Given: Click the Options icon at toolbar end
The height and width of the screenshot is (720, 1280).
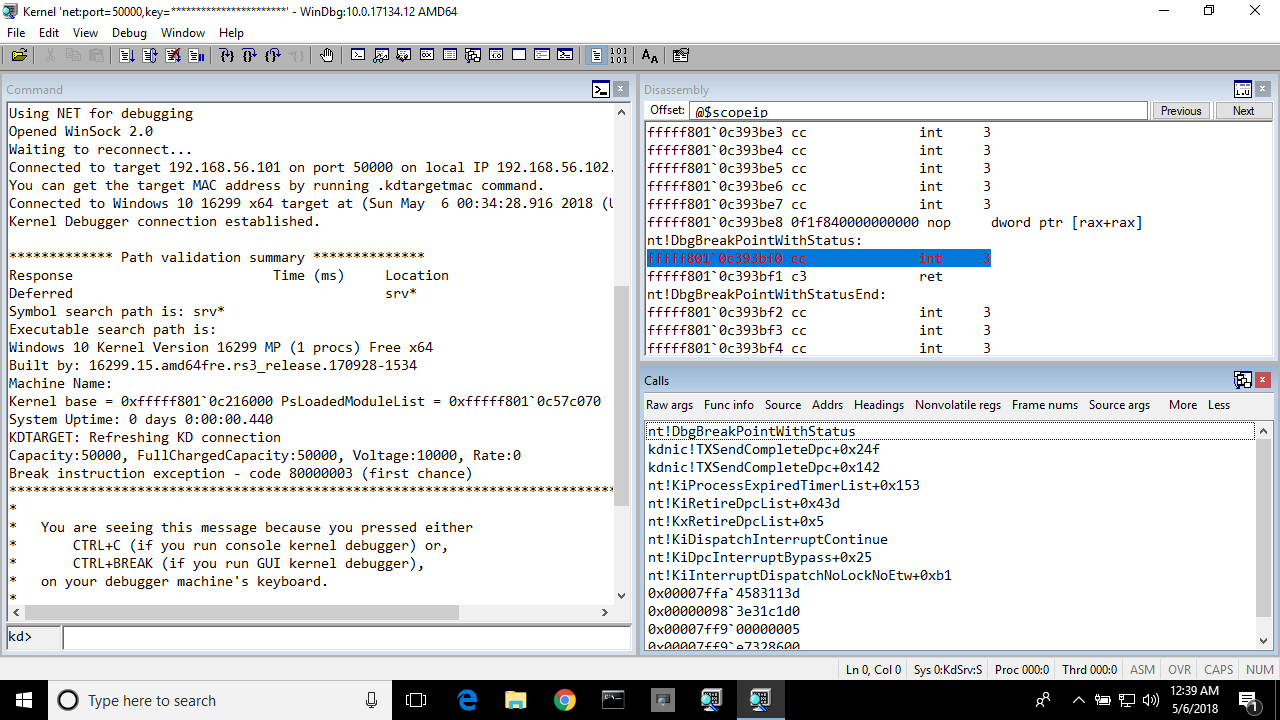Looking at the screenshot, I should tap(681, 55).
